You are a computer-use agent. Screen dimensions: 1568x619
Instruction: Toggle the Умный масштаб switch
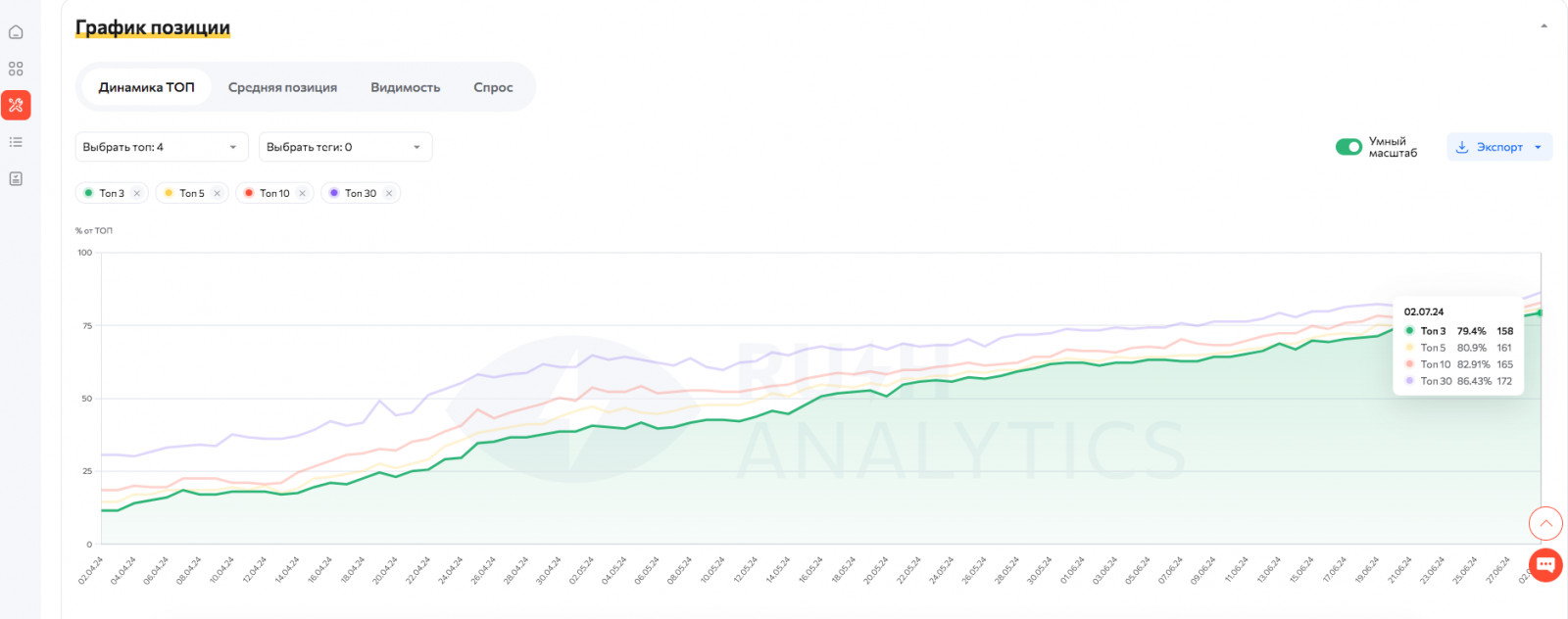(1348, 147)
